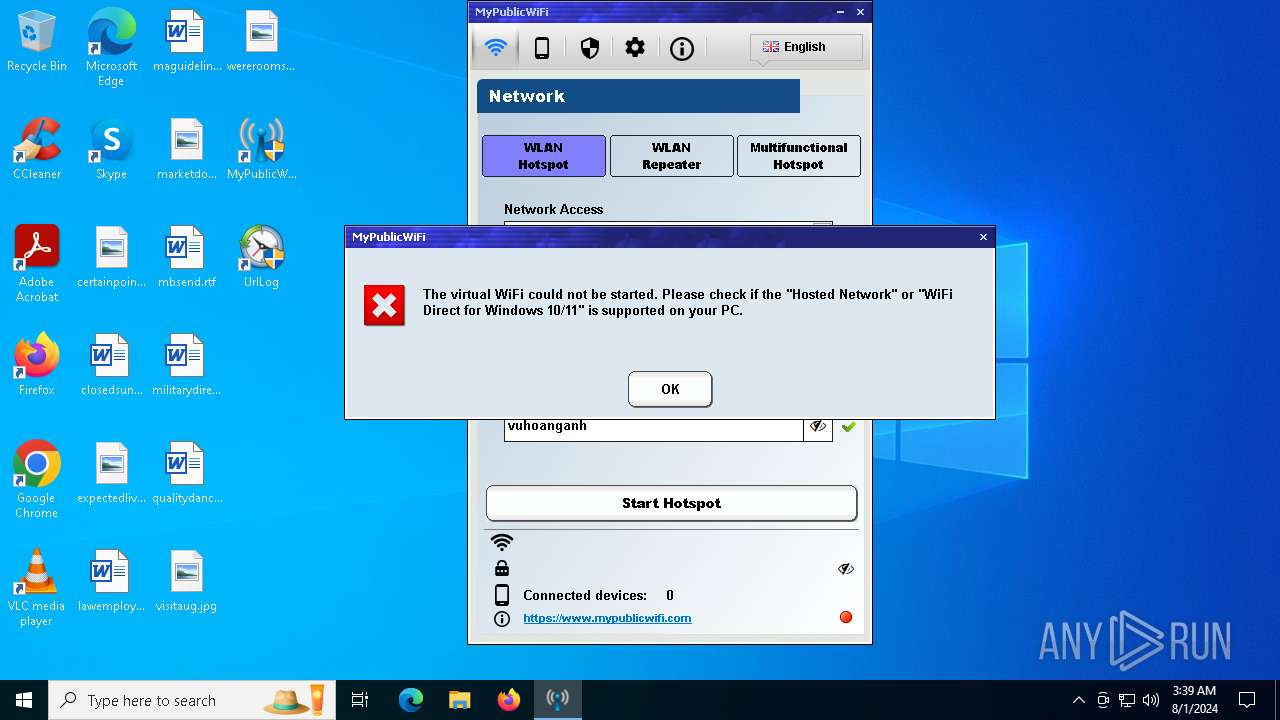The image size is (1280, 720).
Task: Open the network icon in system tray
Action: pos(1127,700)
